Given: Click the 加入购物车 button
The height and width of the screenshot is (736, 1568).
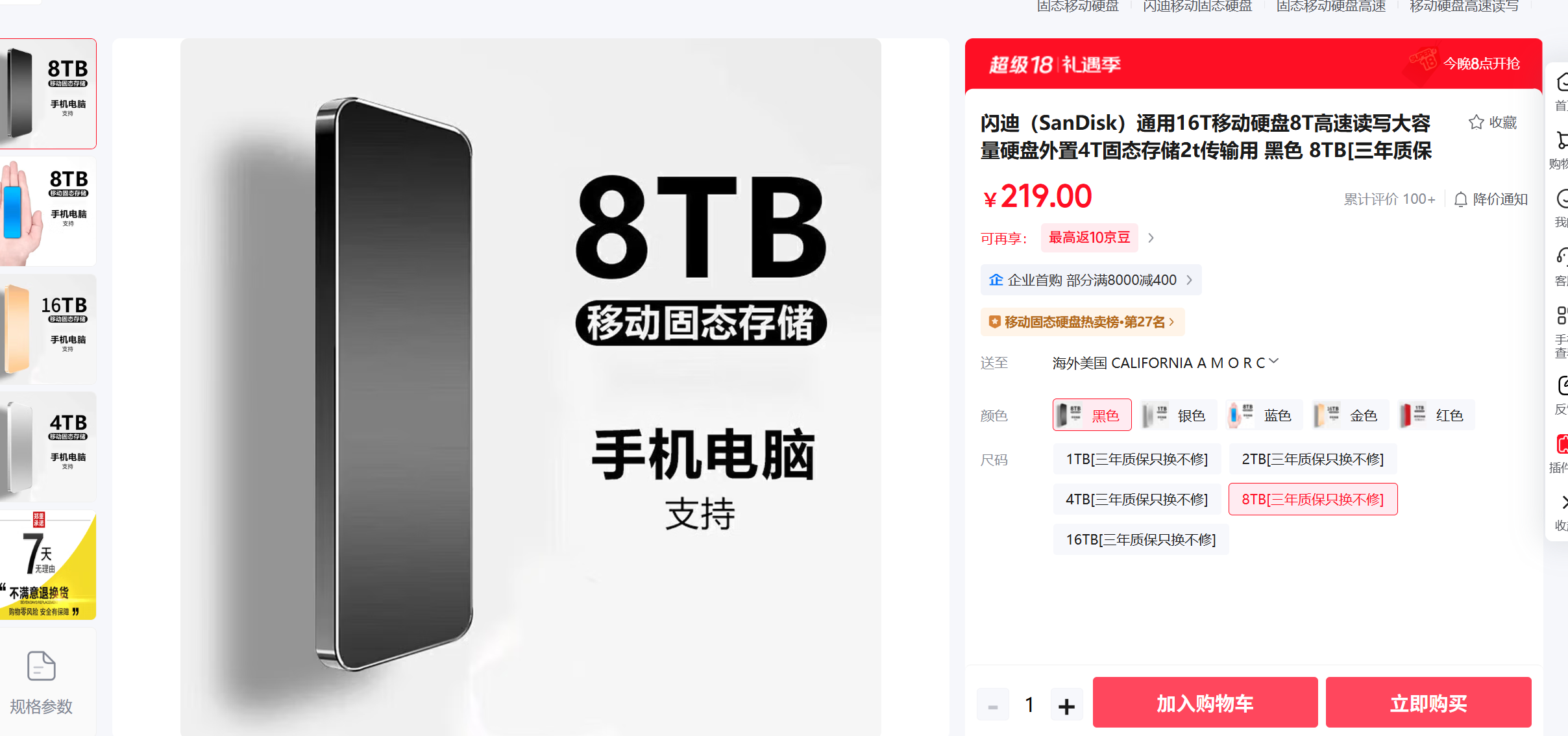Looking at the screenshot, I should (x=1205, y=702).
